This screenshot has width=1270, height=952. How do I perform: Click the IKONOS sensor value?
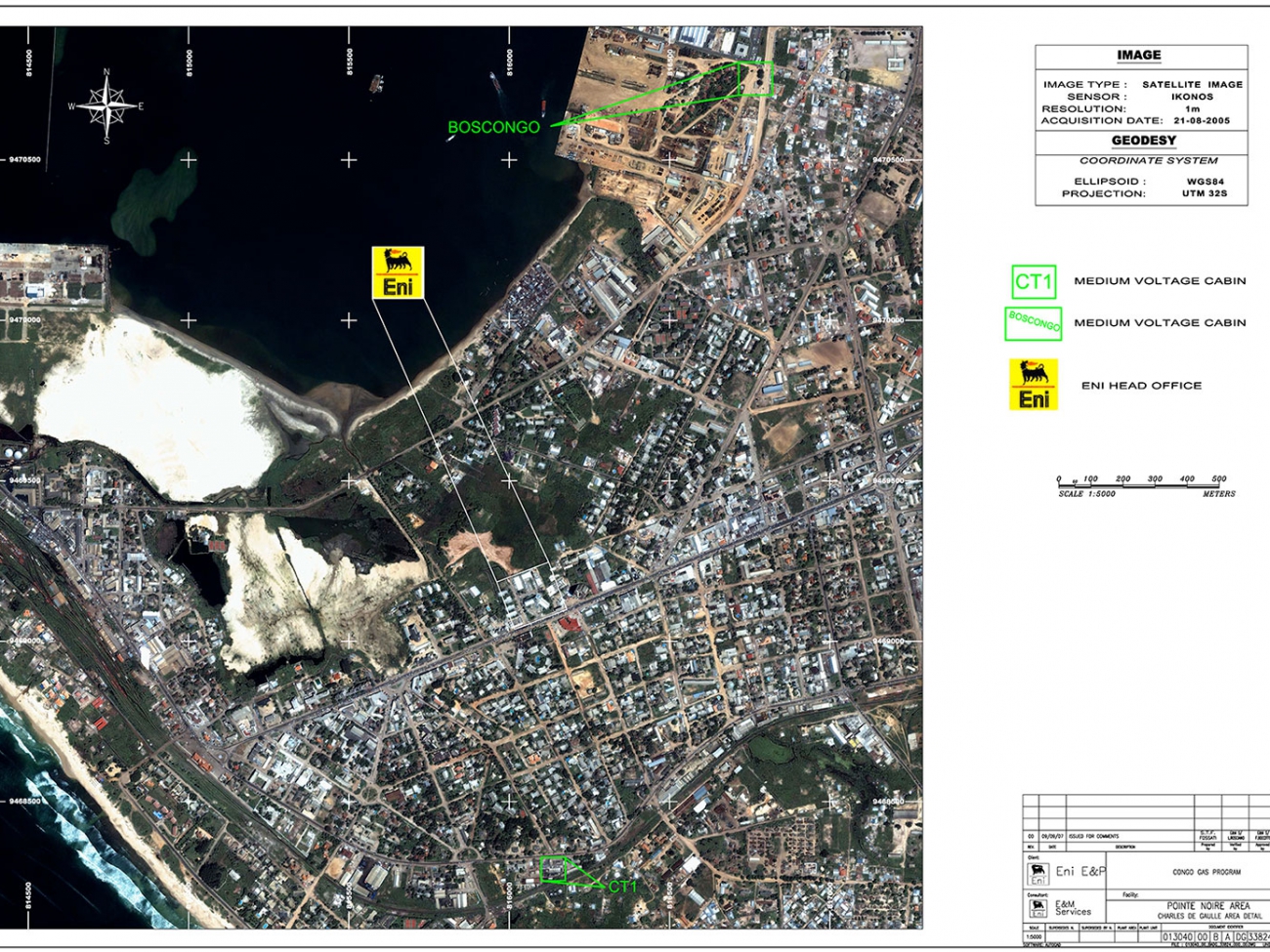(x=1192, y=97)
